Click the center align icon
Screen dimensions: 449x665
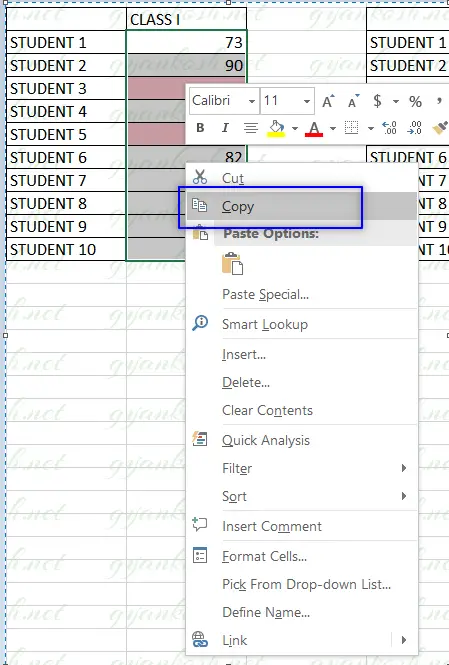(251, 128)
